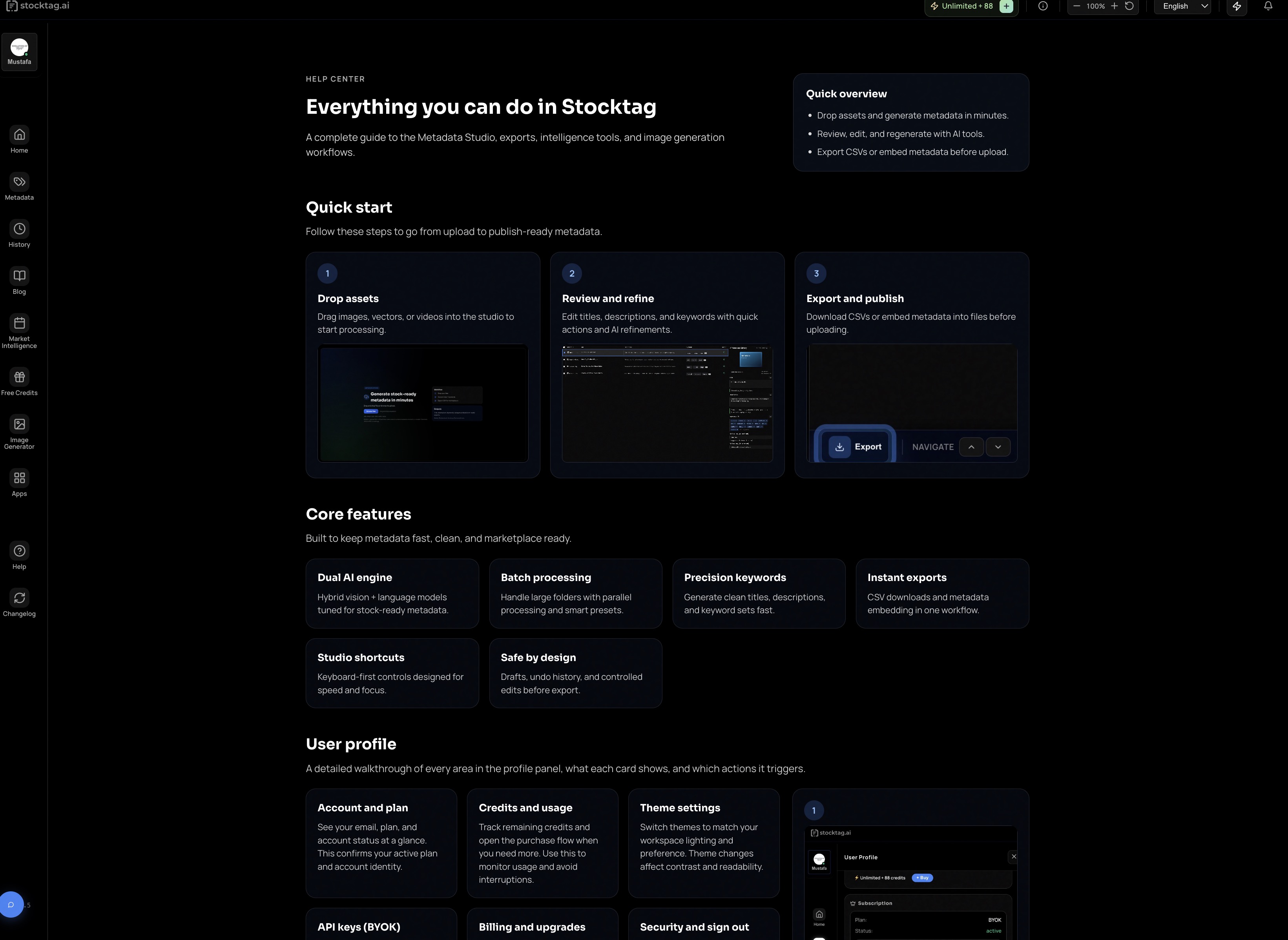This screenshot has height=940, width=1288.
Task: Click the navigate down chevron
Action: 998,447
